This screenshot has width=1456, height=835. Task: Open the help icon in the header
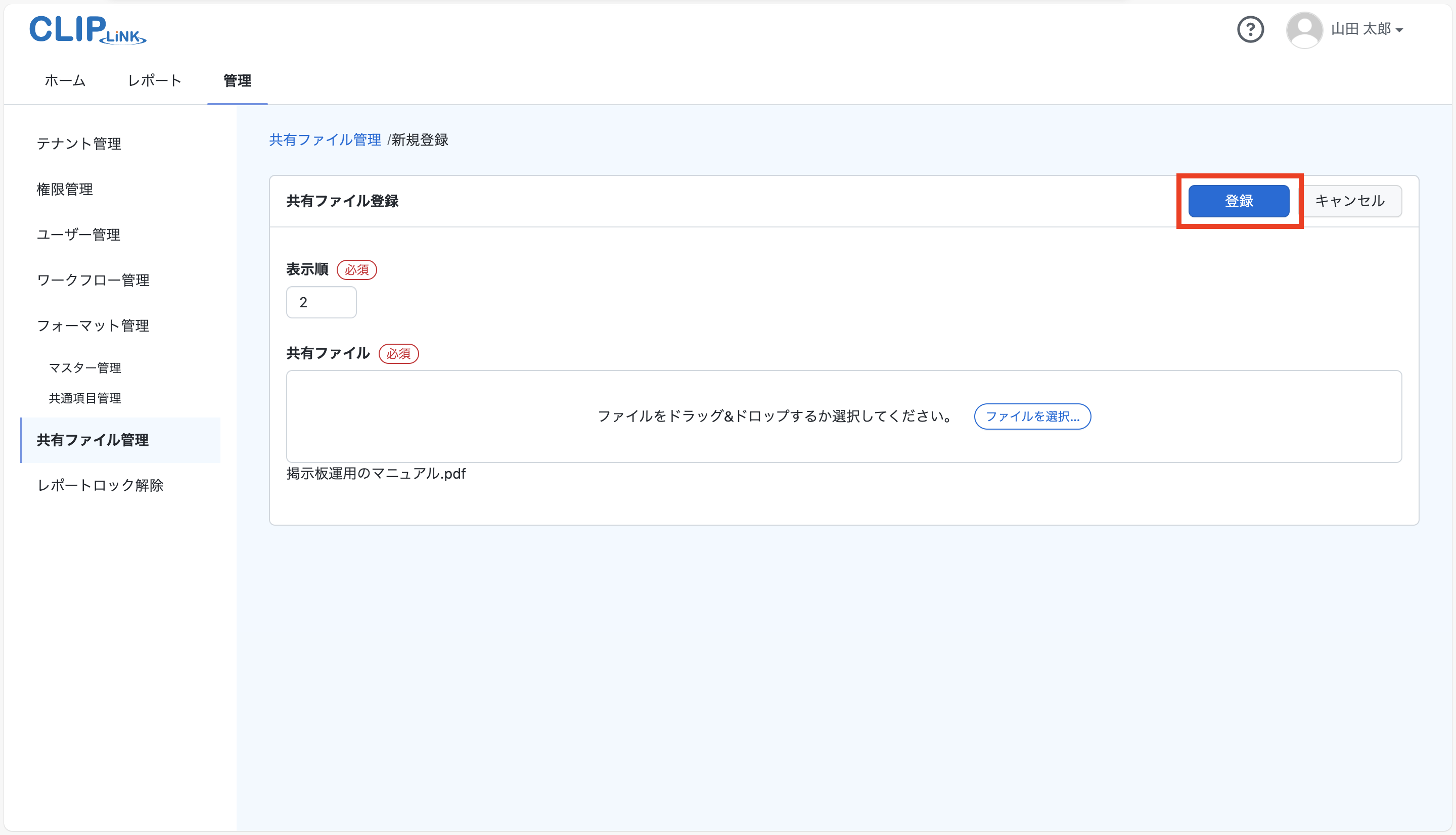click(1251, 29)
